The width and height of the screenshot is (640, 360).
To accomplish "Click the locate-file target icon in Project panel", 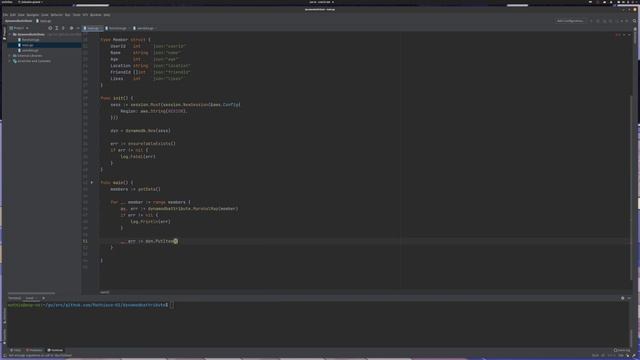I will [x=50, y=28].
